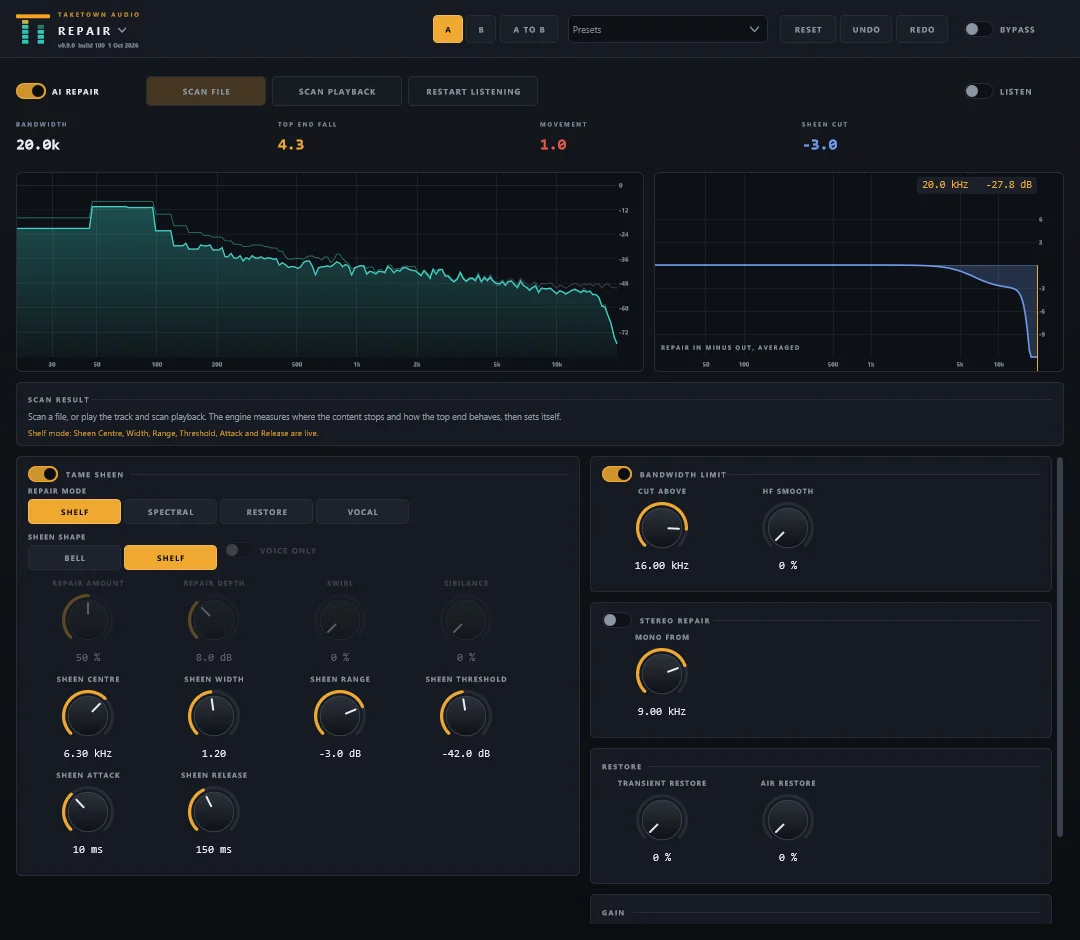Open the REPAIR plugin chevron menu
This screenshot has width=1080, height=940.
pos(122,30)
